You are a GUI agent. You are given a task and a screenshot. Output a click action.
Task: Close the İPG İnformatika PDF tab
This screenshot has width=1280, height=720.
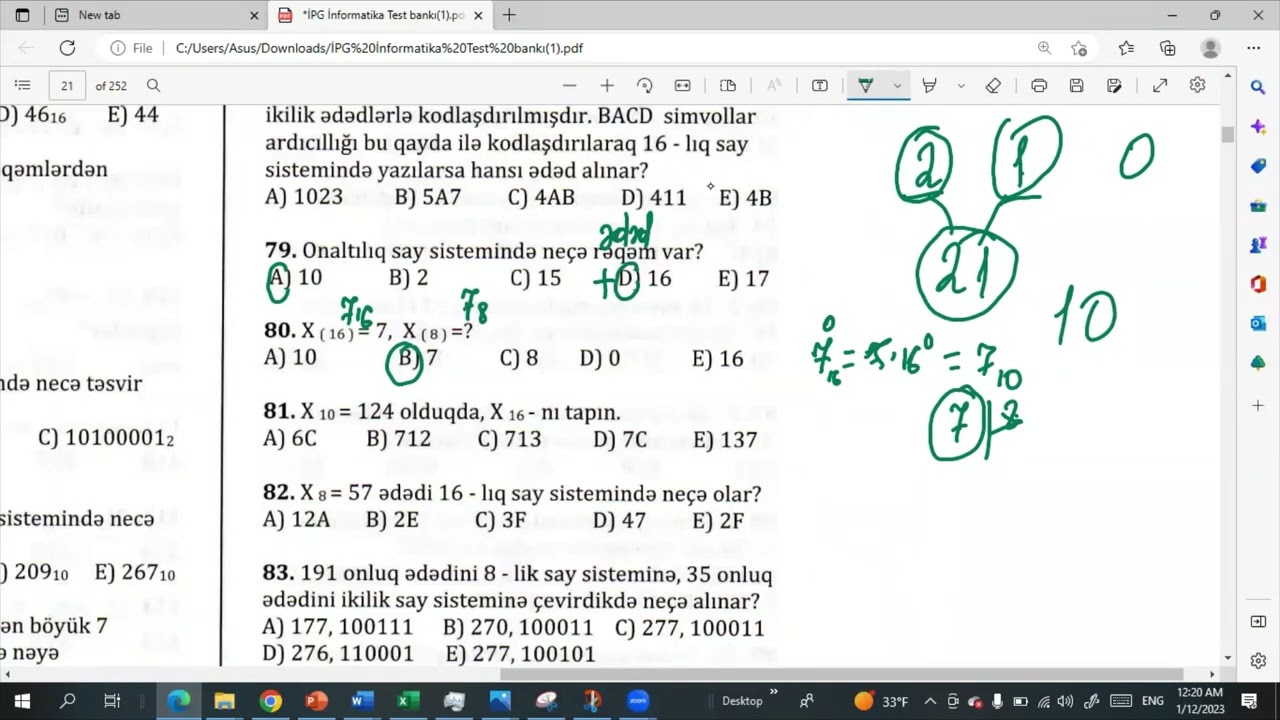pos(478,15)
